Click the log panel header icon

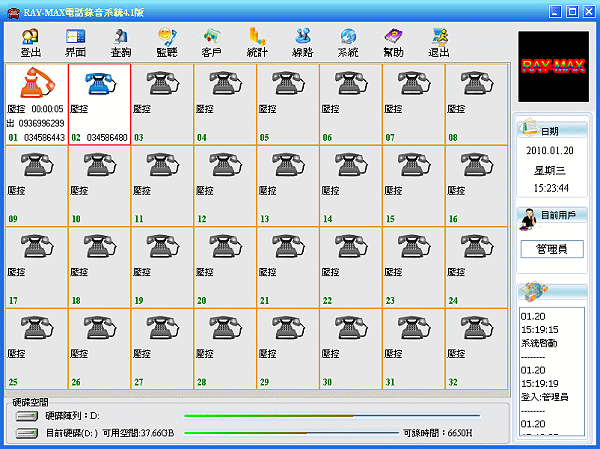click(x=534, y=292)
